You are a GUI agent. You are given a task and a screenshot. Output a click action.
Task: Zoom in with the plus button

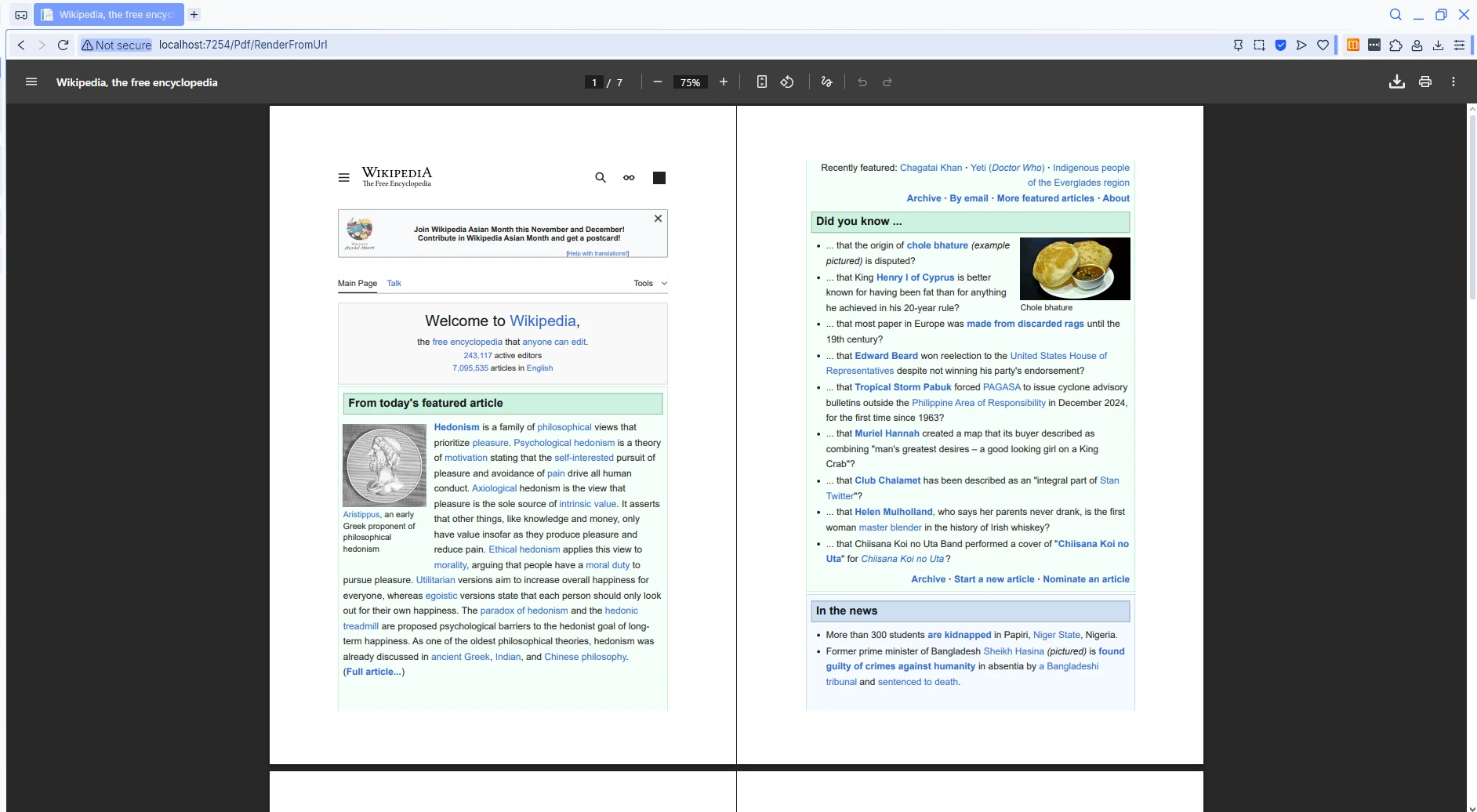tap(724, 82)
